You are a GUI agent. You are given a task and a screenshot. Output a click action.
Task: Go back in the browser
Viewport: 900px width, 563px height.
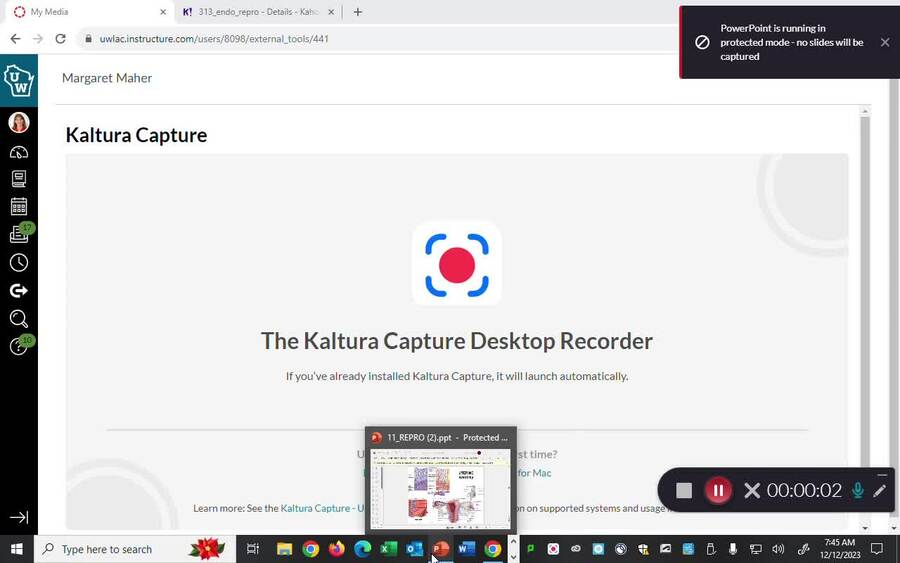(x=15, y=39)
